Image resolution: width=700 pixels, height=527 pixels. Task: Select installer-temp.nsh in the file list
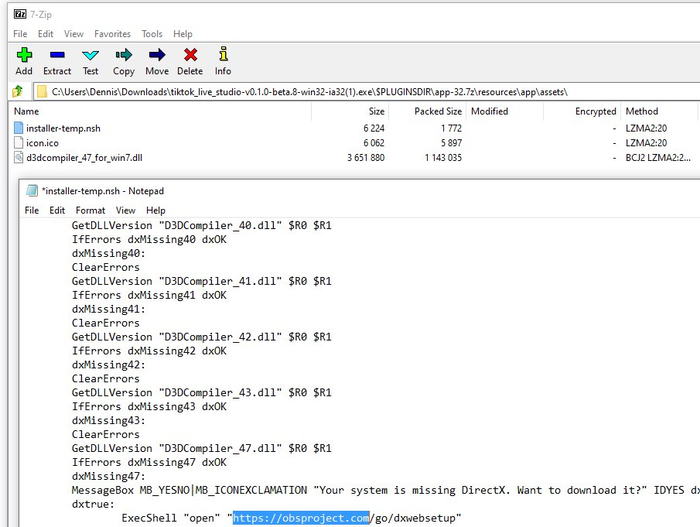pyautogui.click(x=63, y=128)
